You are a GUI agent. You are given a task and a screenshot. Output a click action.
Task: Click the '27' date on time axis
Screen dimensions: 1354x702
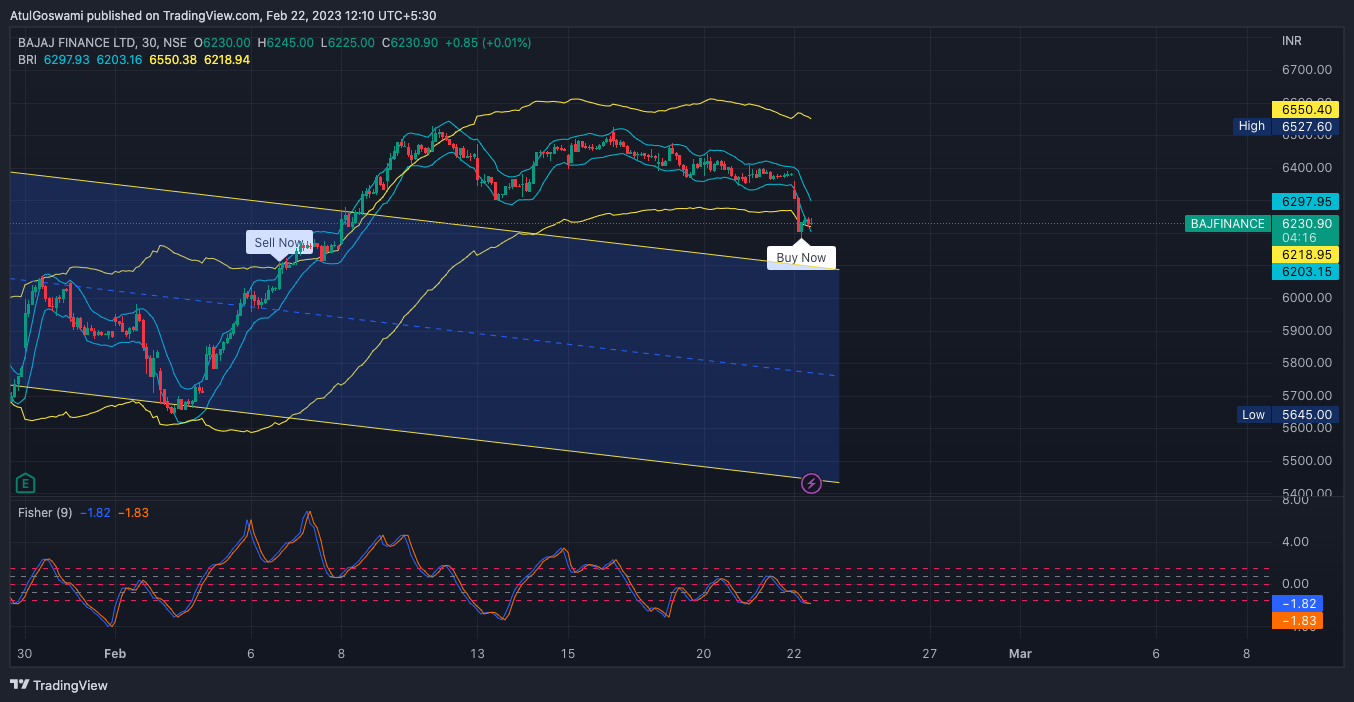(x=930, y=653)
